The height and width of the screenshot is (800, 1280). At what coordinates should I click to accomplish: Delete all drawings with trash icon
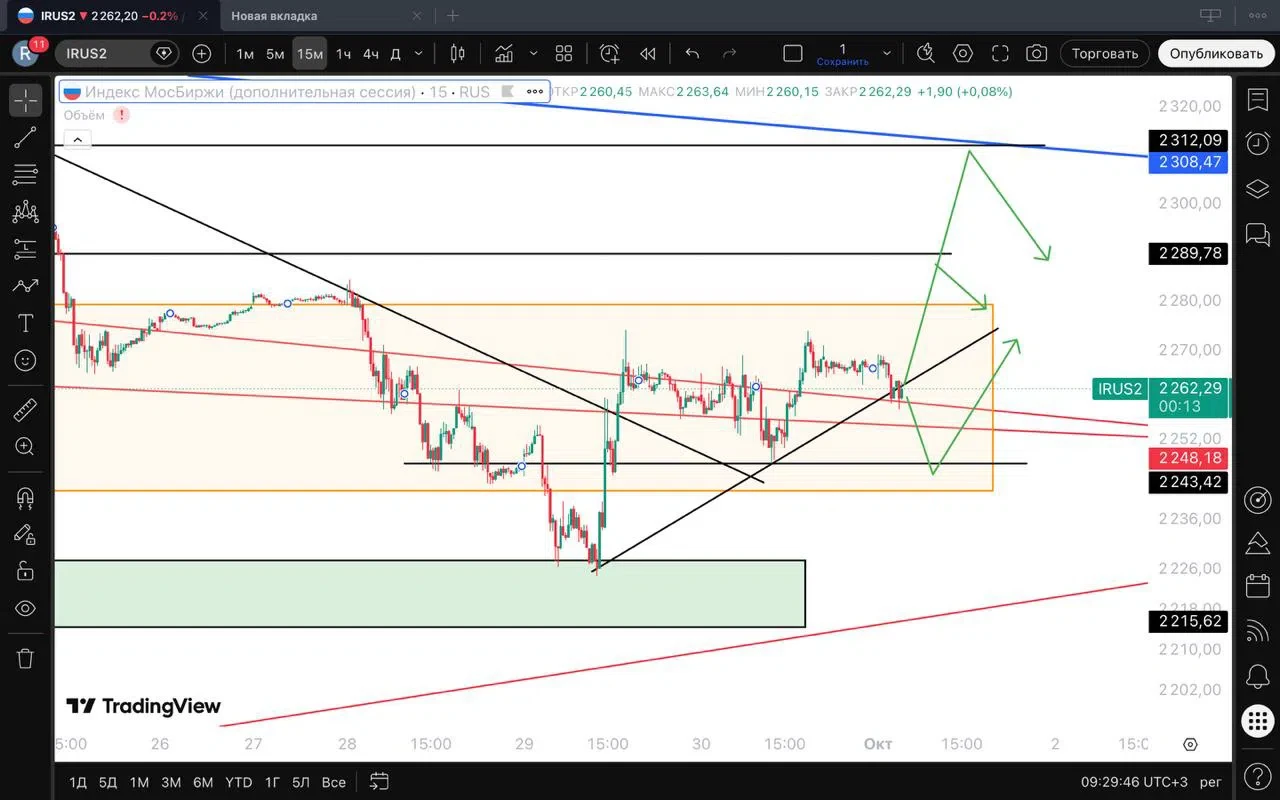point(25,658)
